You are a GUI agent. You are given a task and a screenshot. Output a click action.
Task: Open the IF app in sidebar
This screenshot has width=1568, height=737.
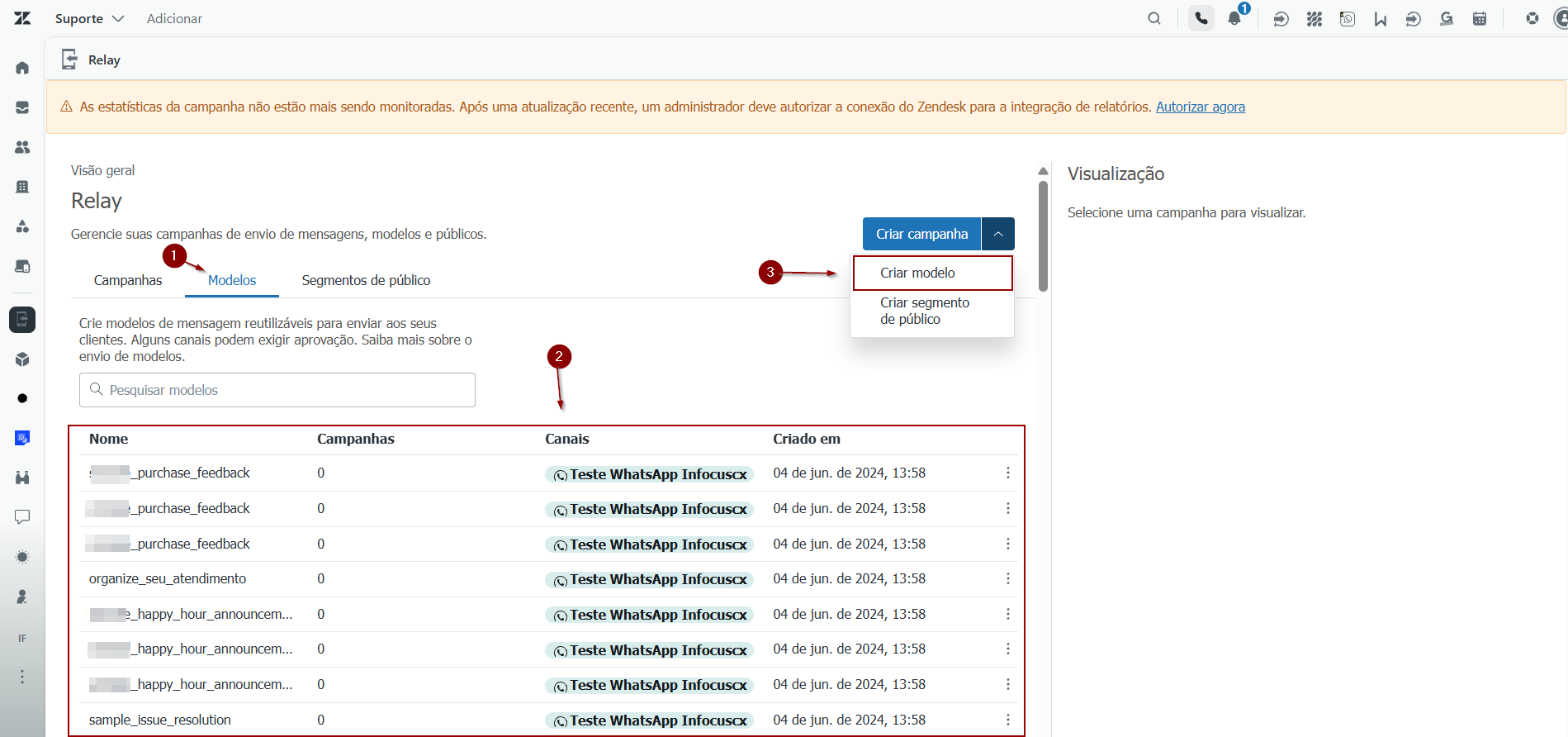(x=22, y=638)
